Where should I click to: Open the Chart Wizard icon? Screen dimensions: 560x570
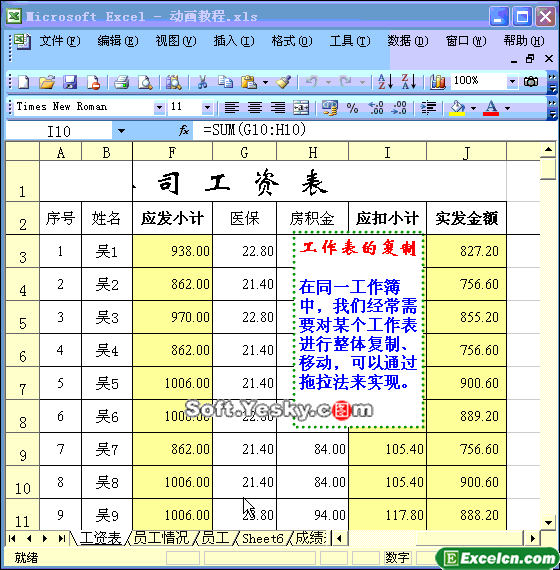437,82
